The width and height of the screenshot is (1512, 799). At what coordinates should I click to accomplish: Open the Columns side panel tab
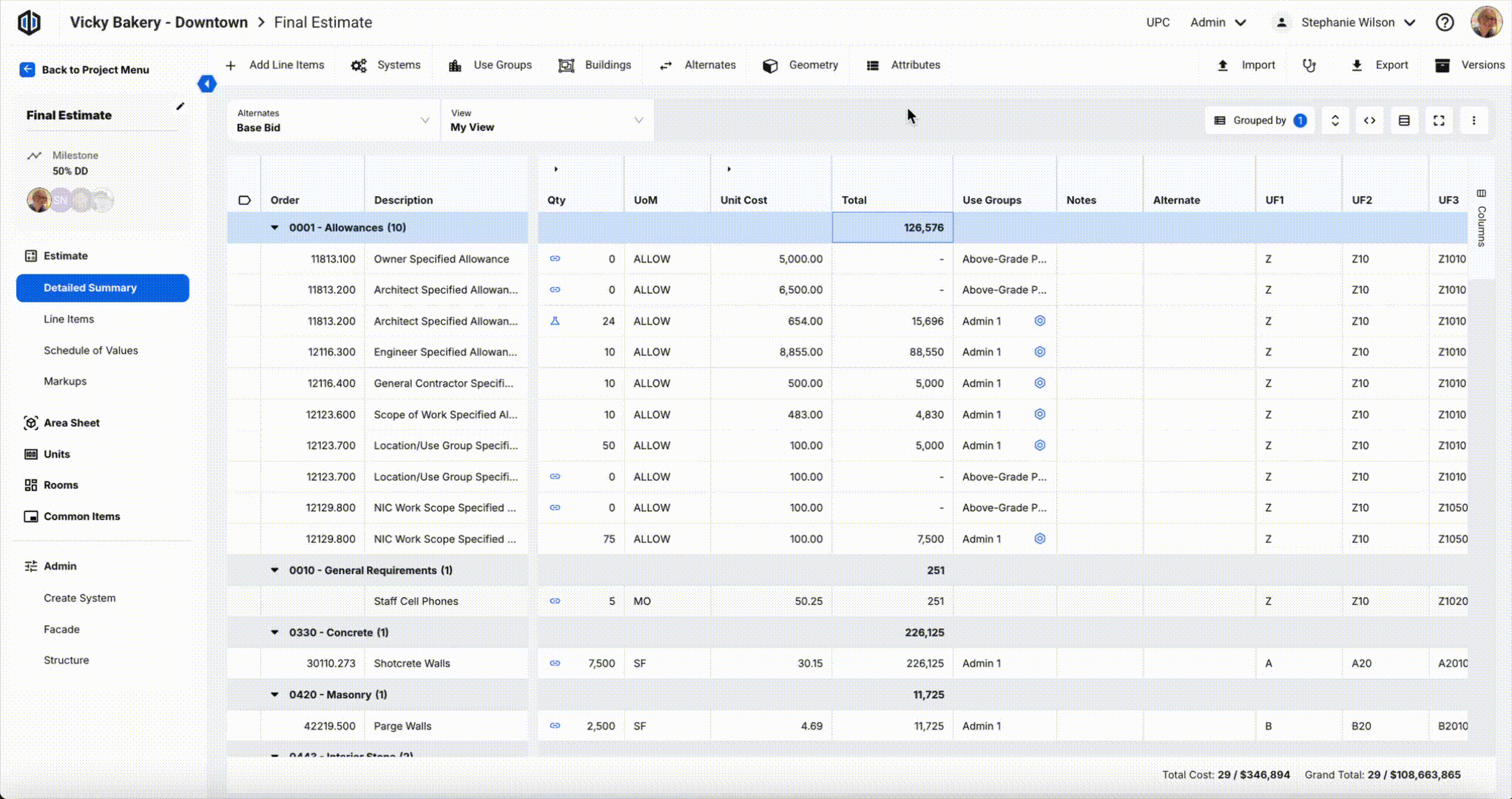click(x=1481, y=219)
